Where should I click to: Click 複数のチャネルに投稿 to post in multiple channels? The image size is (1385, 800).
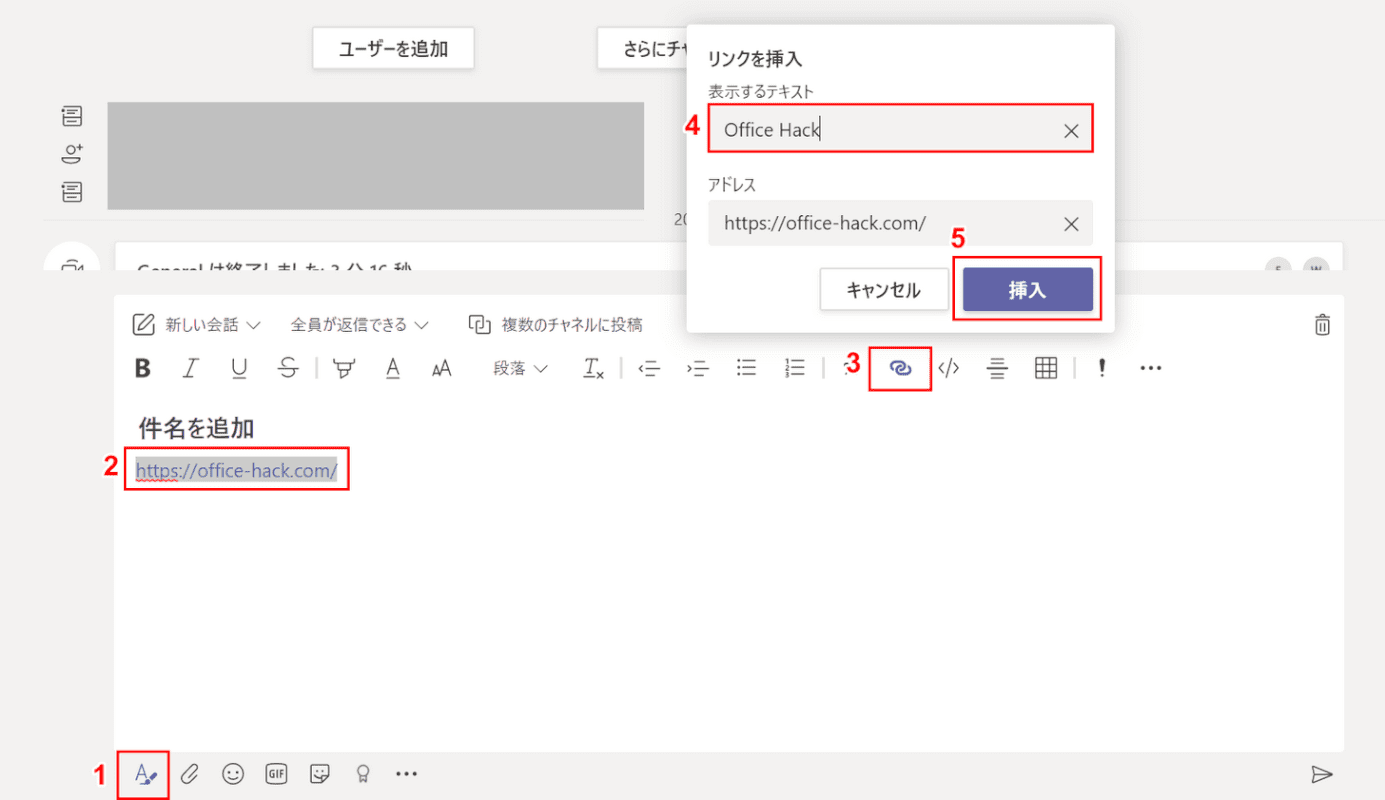coord(557,324)
